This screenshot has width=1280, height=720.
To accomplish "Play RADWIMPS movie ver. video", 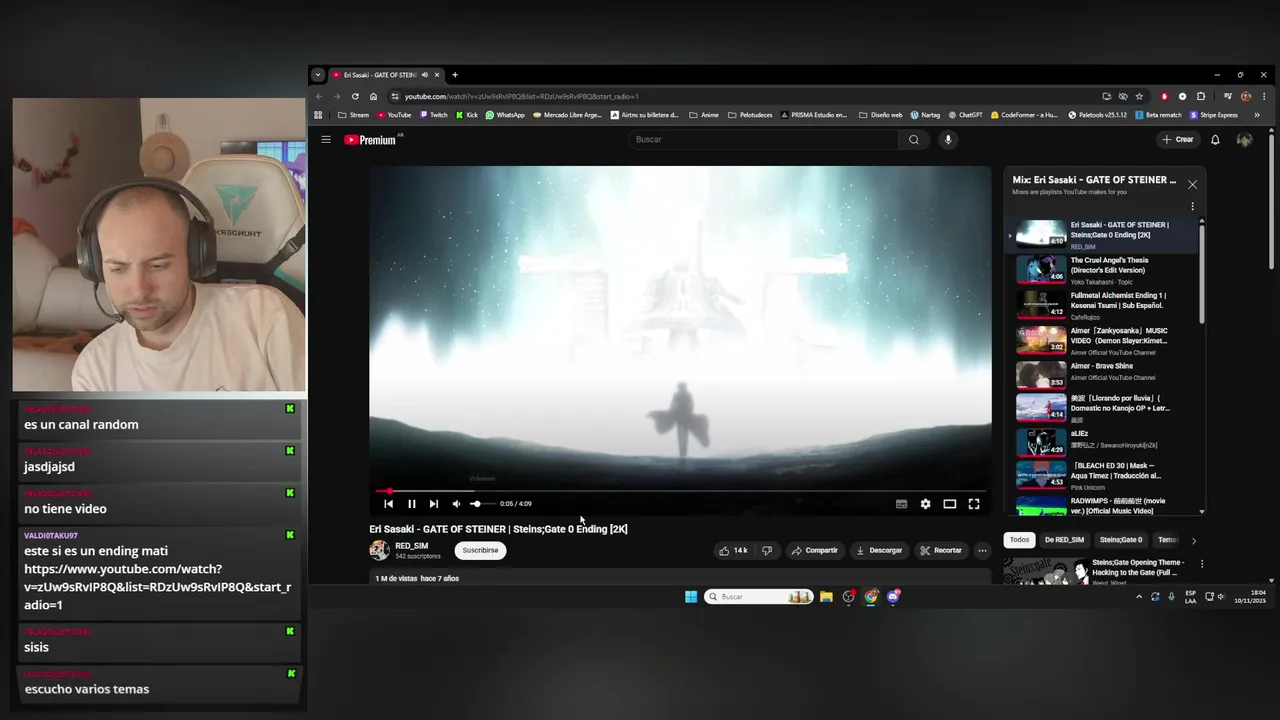I will point(1104,506).
